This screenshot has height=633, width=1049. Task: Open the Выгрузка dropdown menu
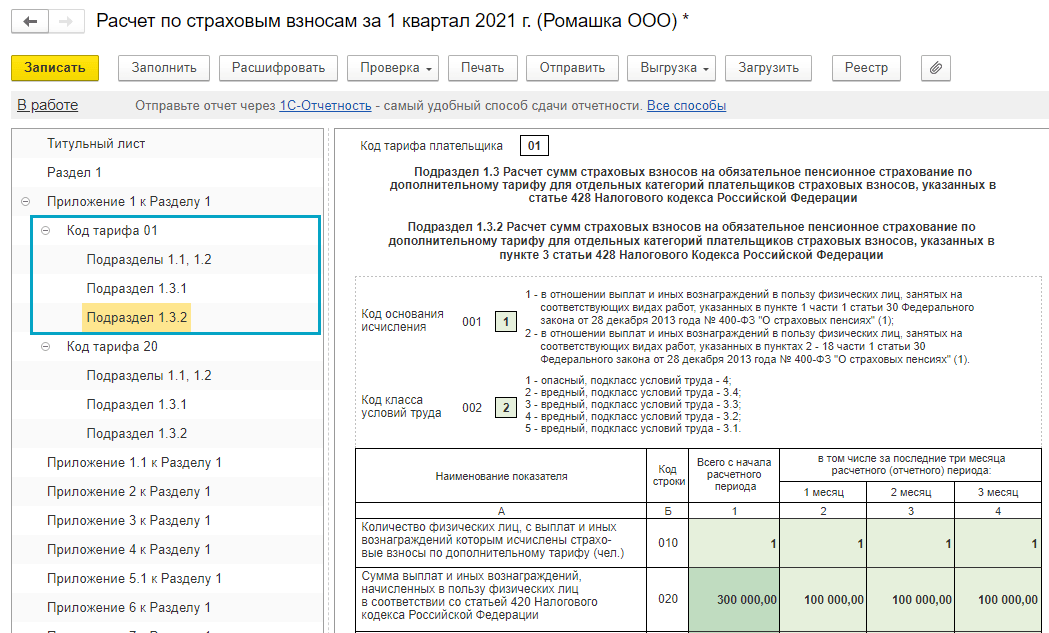(672, 68)
